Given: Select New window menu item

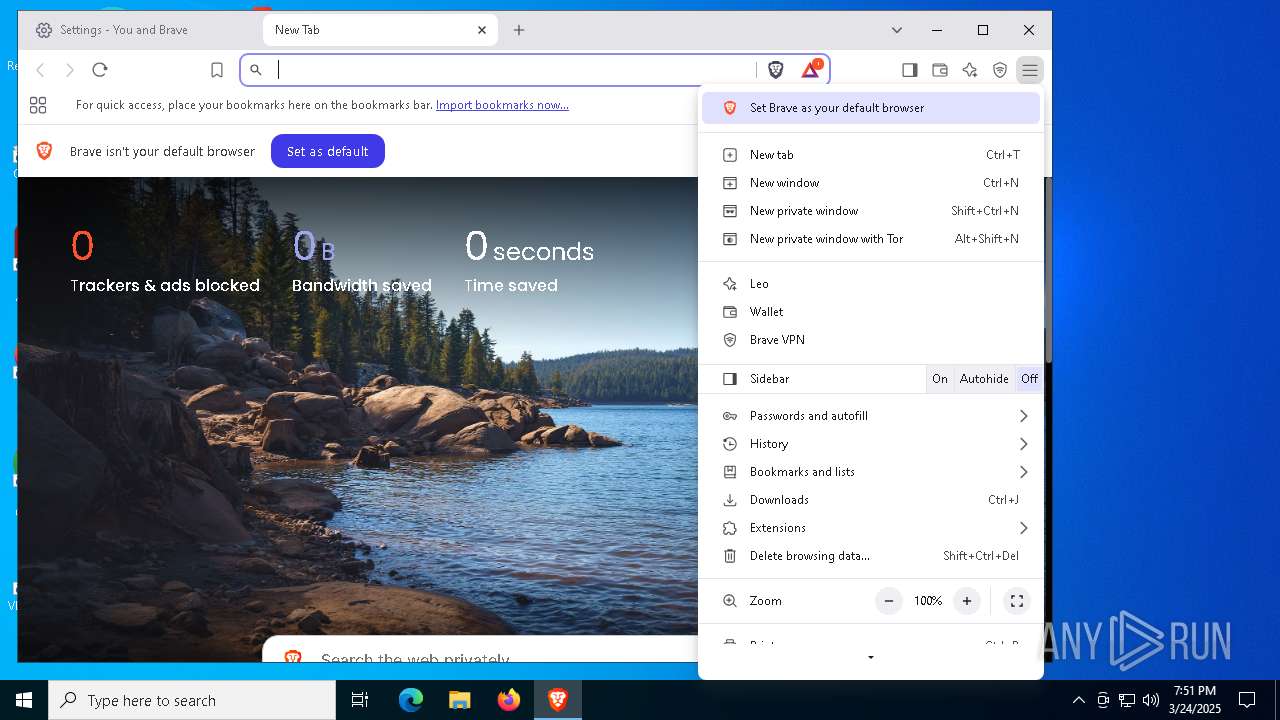Looking at the screenshot, I should click(871, 183).
